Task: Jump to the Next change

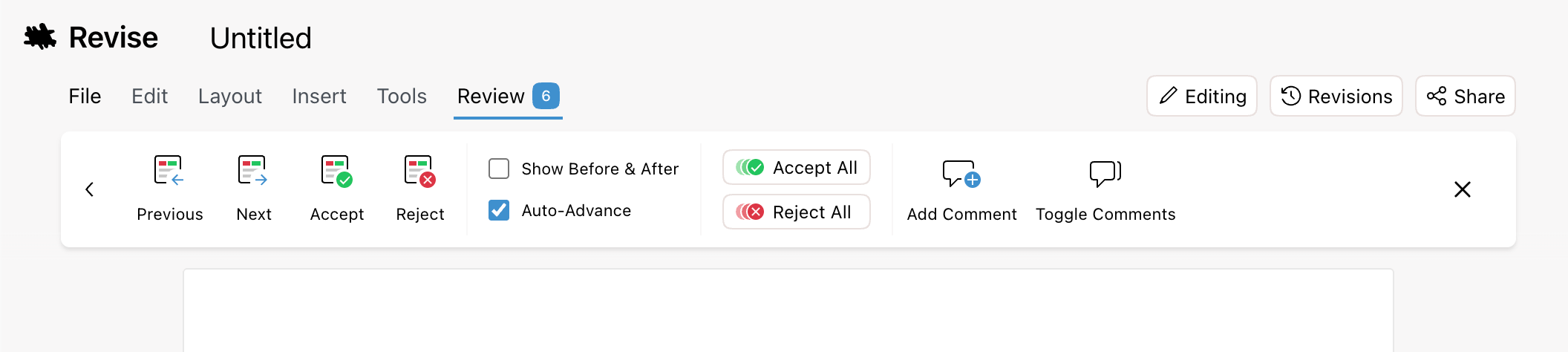Action: pos(253,189)
